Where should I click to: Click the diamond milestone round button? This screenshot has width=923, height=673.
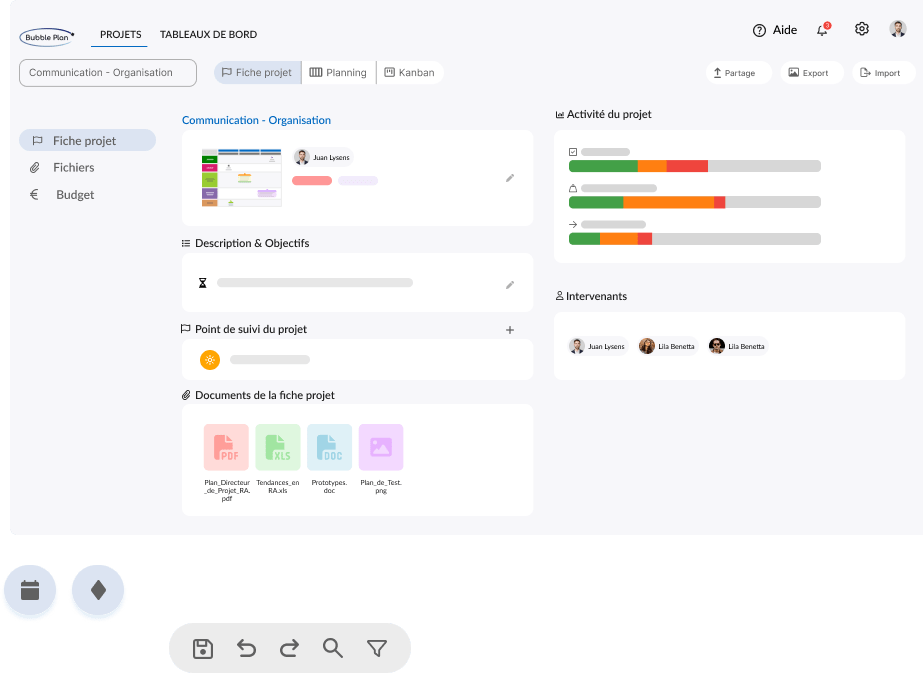98,590
